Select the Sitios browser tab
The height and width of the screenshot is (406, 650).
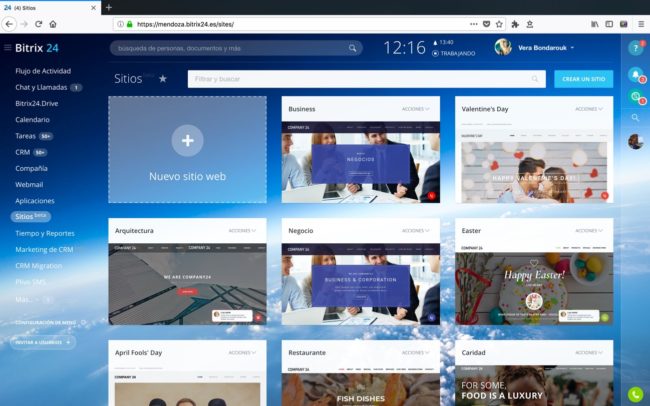pyautogui.click(x=50, y=7)
